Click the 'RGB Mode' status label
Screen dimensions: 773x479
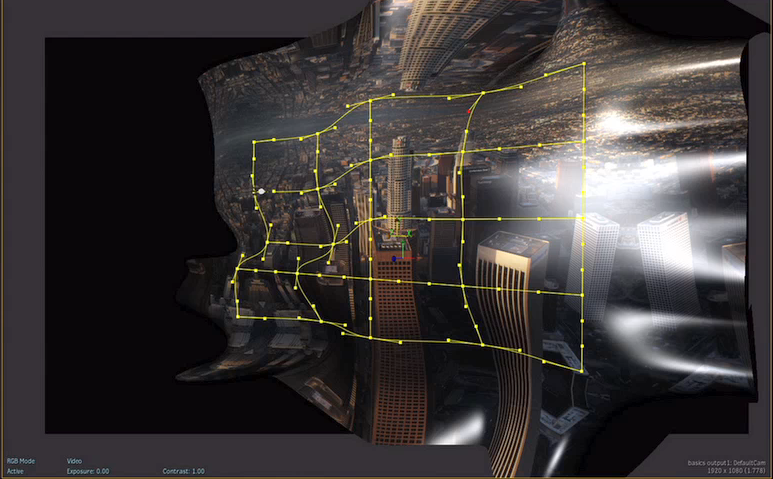click(21, 461)
